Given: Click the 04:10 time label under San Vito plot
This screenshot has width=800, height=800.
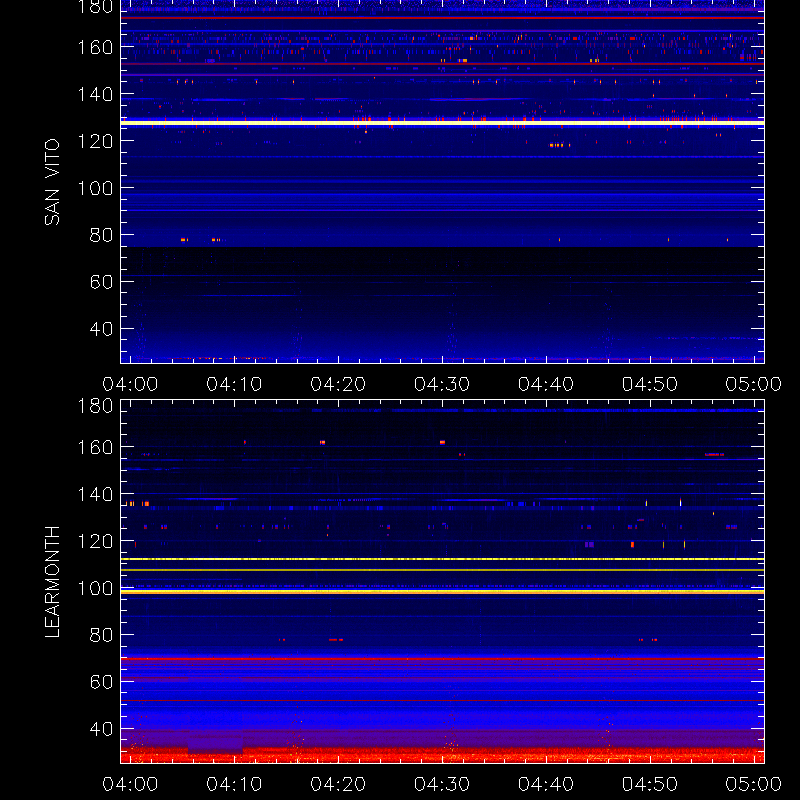Looking at the screenshot, I should click(234, 384).
